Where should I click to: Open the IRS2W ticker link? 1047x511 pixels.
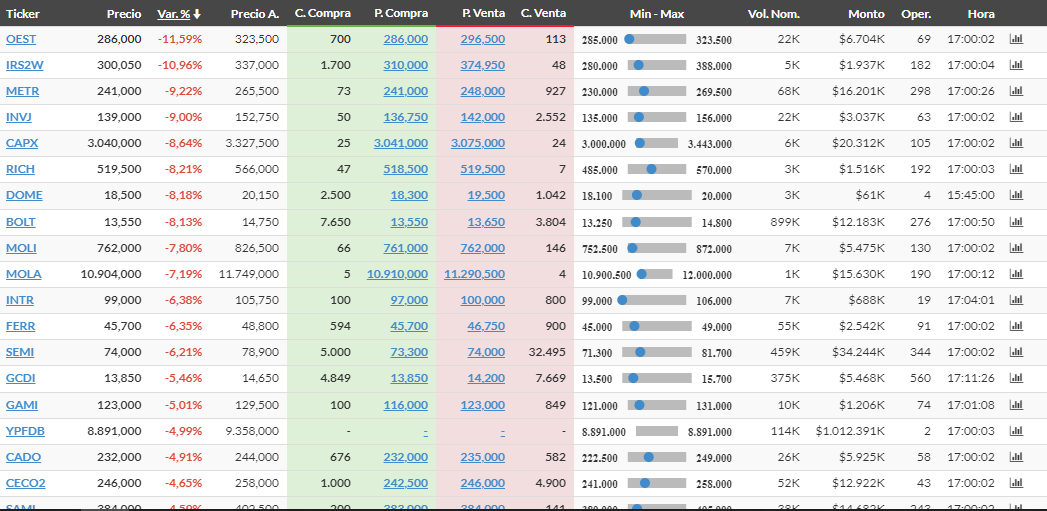[x=25, y=65]
